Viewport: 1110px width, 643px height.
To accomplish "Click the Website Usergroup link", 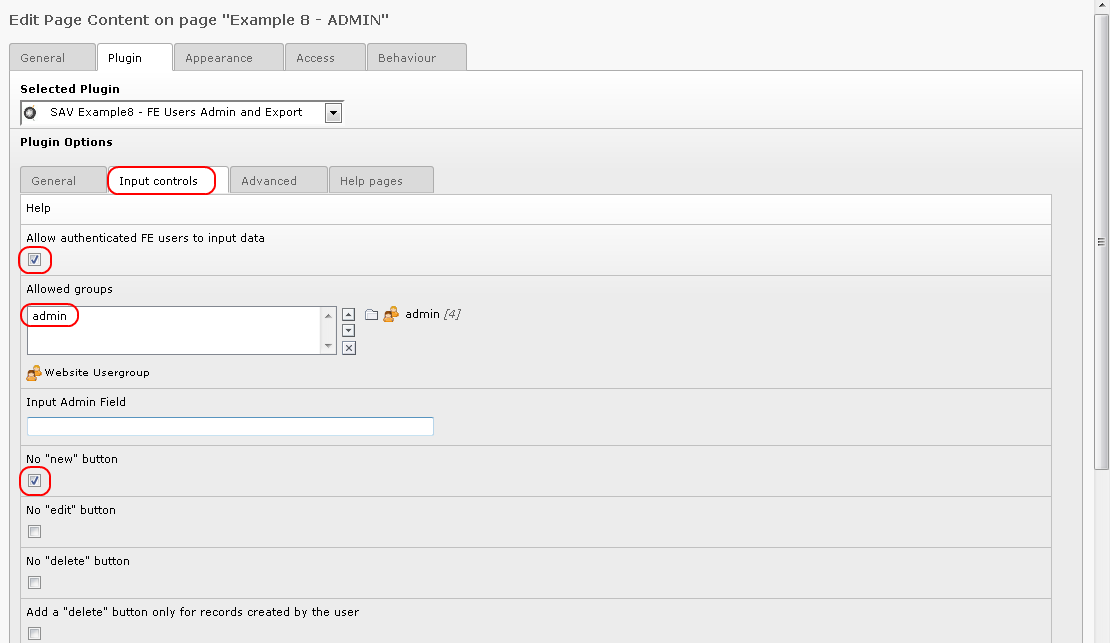I will tap(97, 372).
